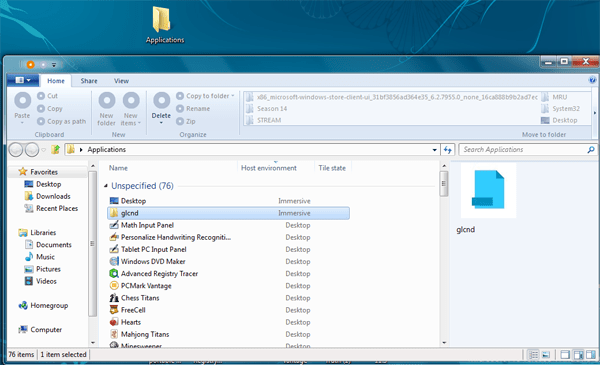Switch to the Home ribbon tab
600x365 pixels.
(x=56, y=81)
